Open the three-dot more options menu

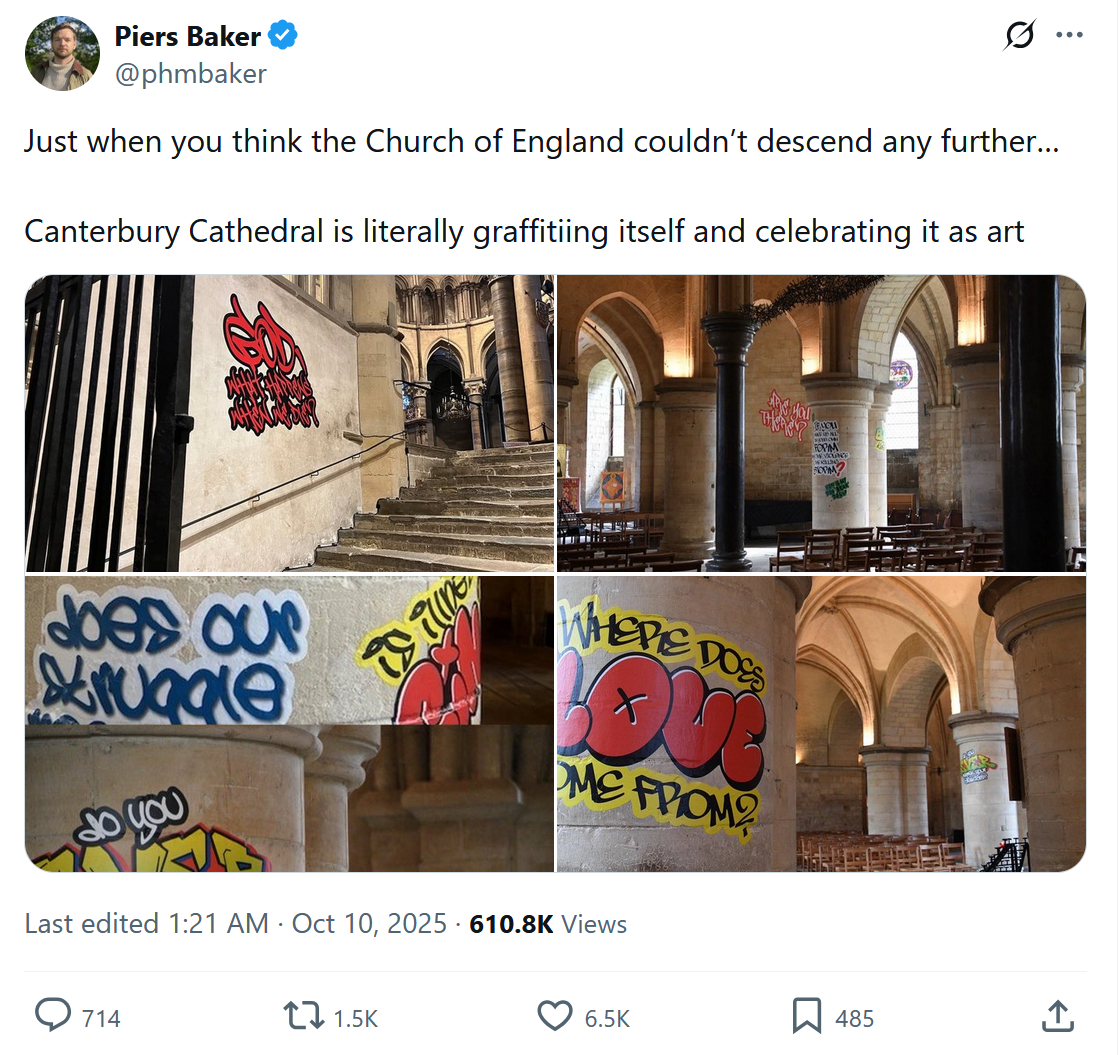point(1069,35)
